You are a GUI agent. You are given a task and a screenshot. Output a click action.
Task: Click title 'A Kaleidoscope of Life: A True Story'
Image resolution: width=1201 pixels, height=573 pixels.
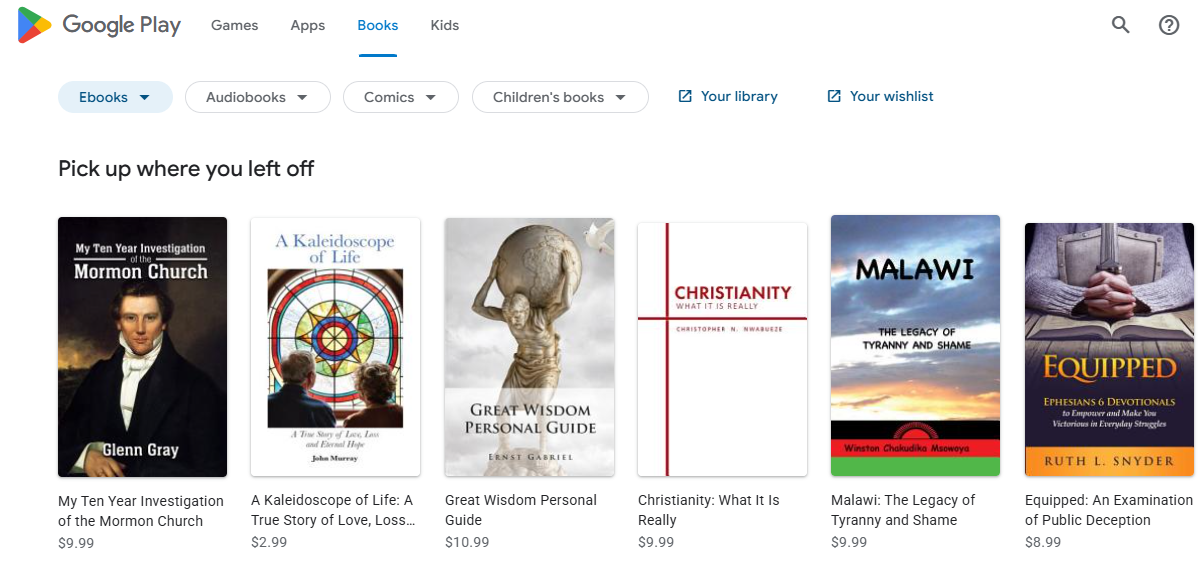(x=332, y=510)
